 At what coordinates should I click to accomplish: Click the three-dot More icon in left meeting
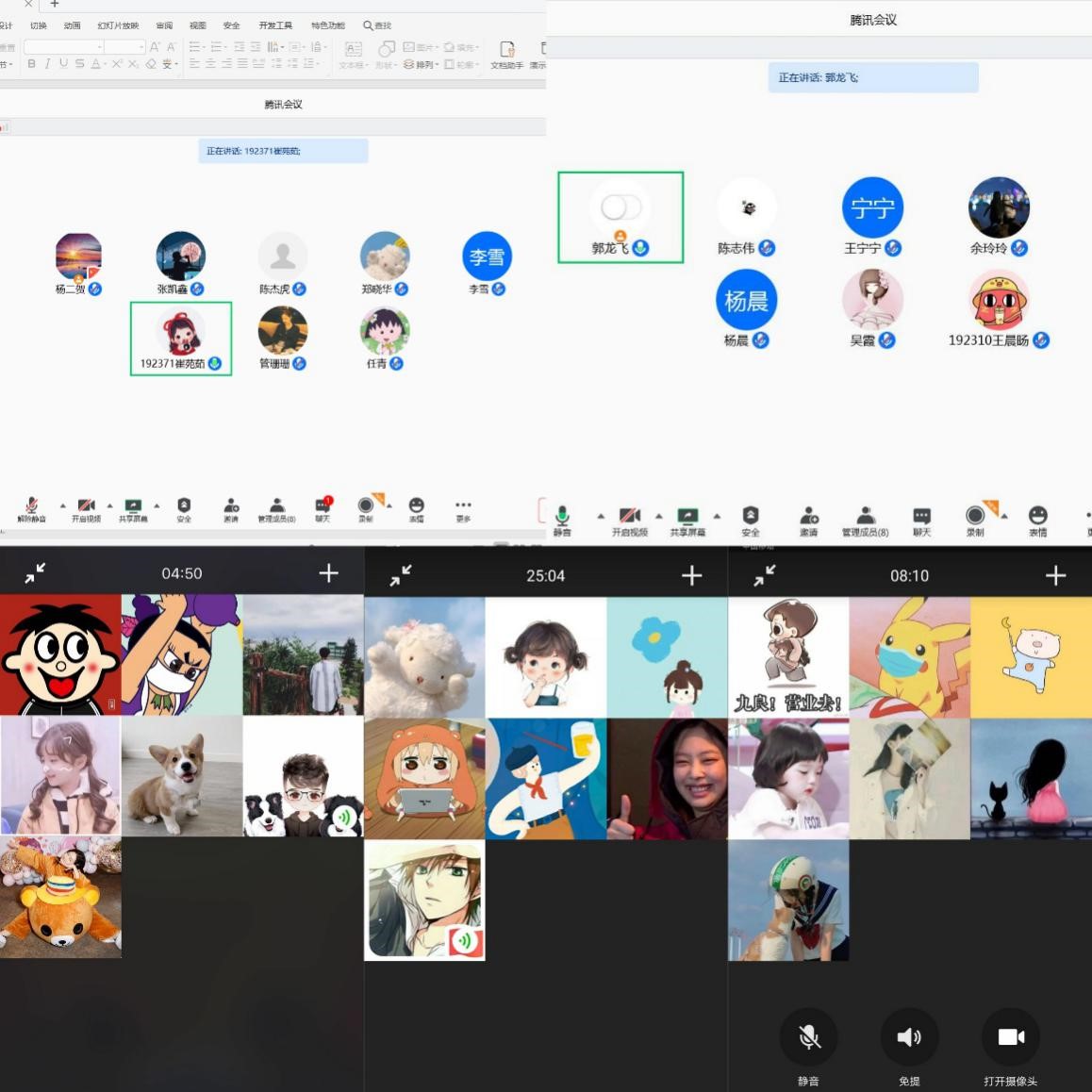pyautogui.click(x=462, y=506)
